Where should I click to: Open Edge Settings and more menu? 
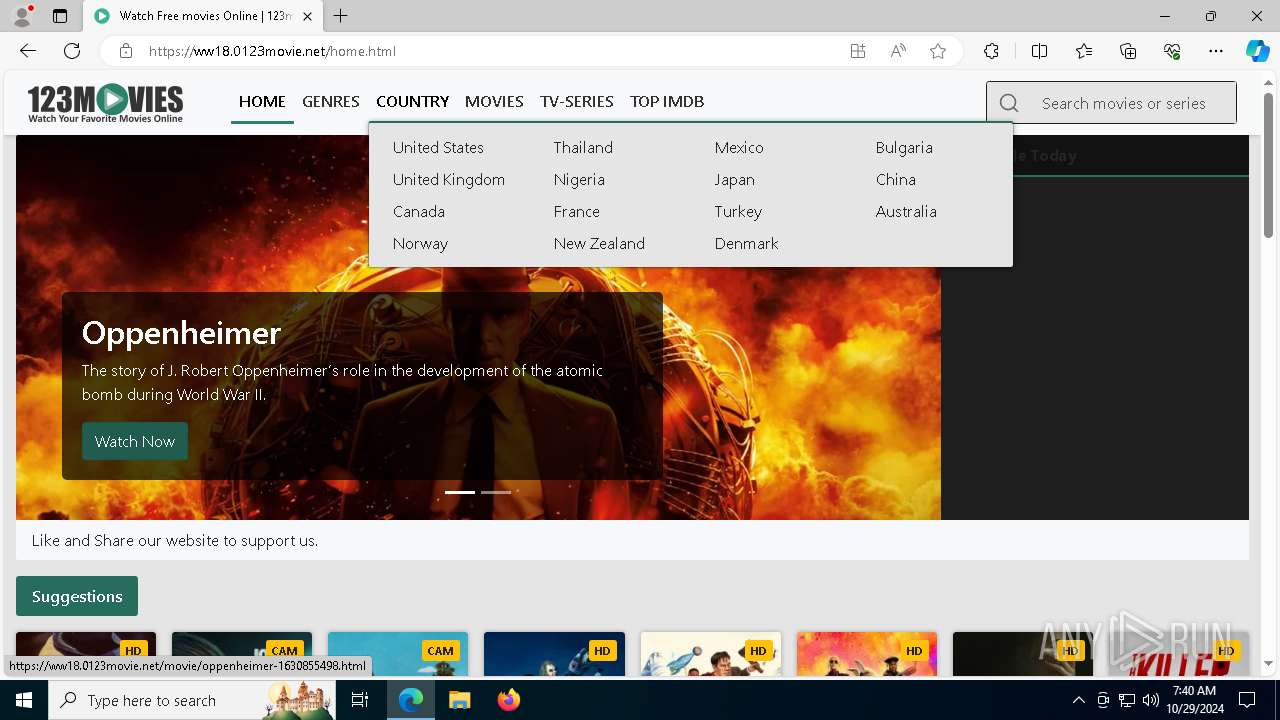(1216, 51)
